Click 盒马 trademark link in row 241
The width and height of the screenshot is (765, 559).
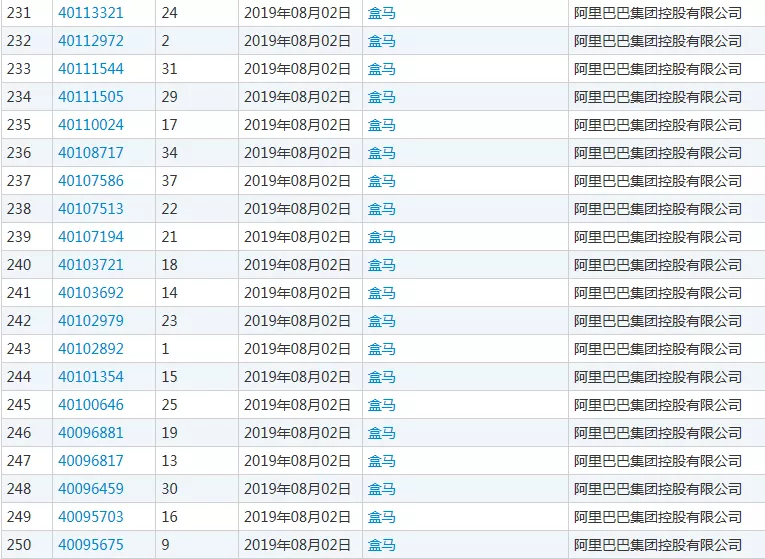382,293
